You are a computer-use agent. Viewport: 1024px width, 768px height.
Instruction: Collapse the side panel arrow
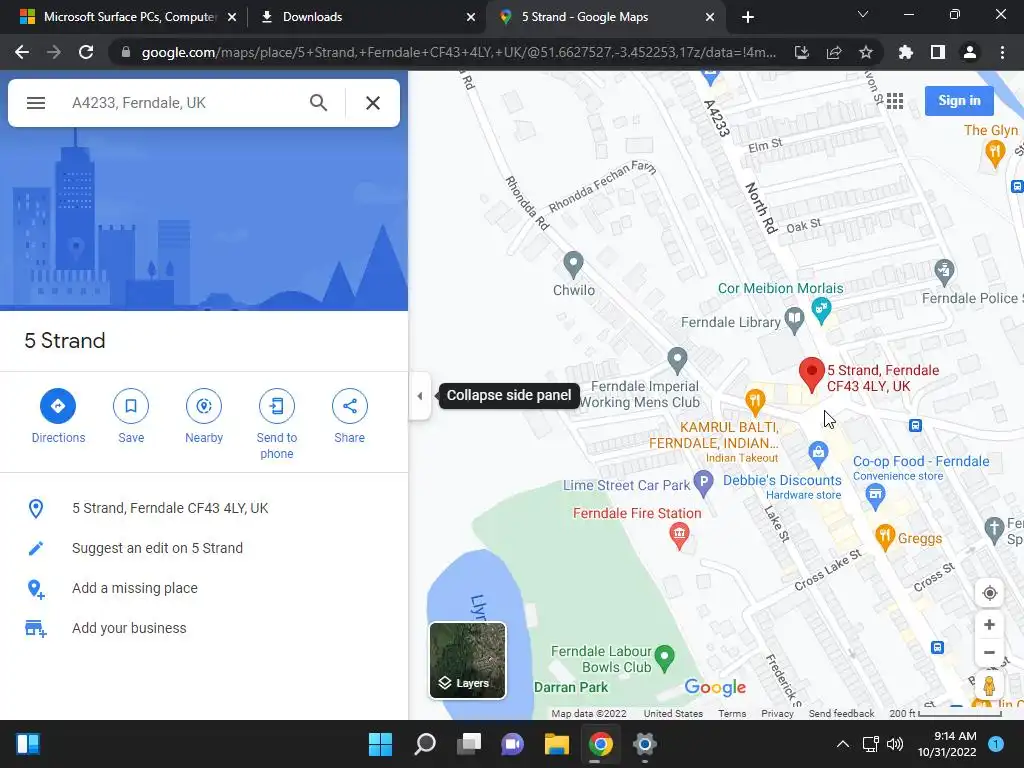(x=419, y=396)
